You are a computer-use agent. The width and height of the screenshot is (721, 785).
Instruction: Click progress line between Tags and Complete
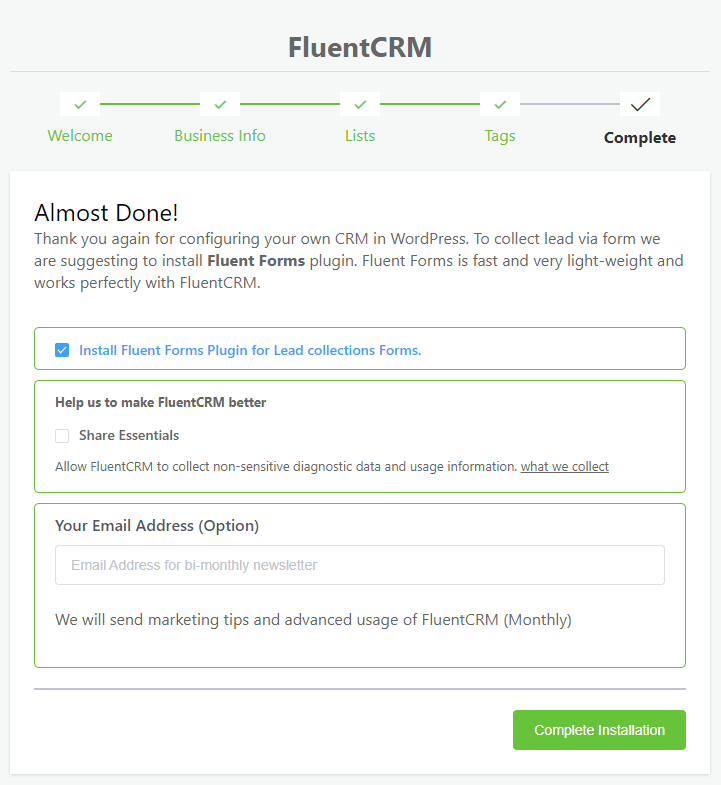[x=570, y=104]
